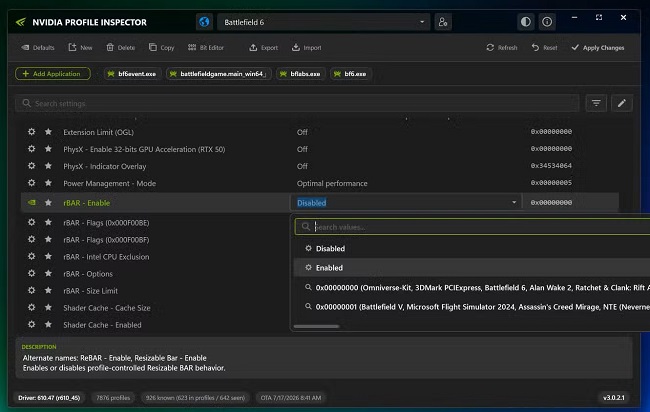650x412 pixels.
Task: Export the profile
Action: tap(264, 48)
